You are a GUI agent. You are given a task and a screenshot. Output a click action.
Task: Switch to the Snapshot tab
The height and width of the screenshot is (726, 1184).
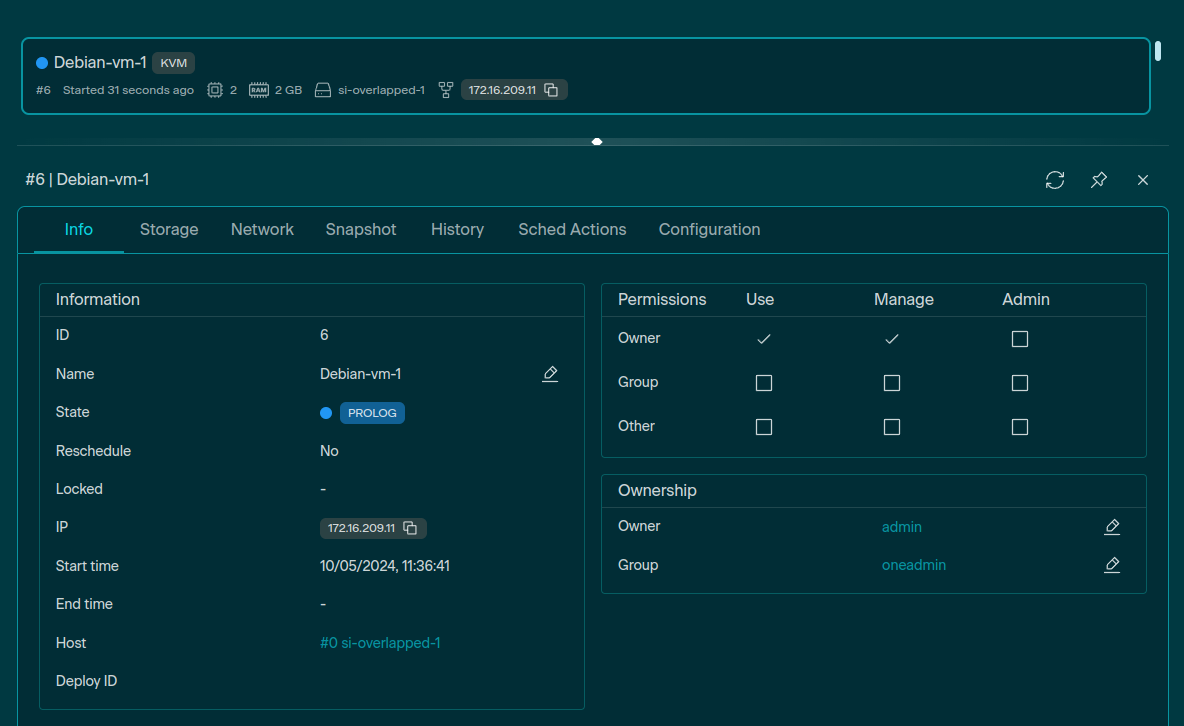(x=361, y=230)
